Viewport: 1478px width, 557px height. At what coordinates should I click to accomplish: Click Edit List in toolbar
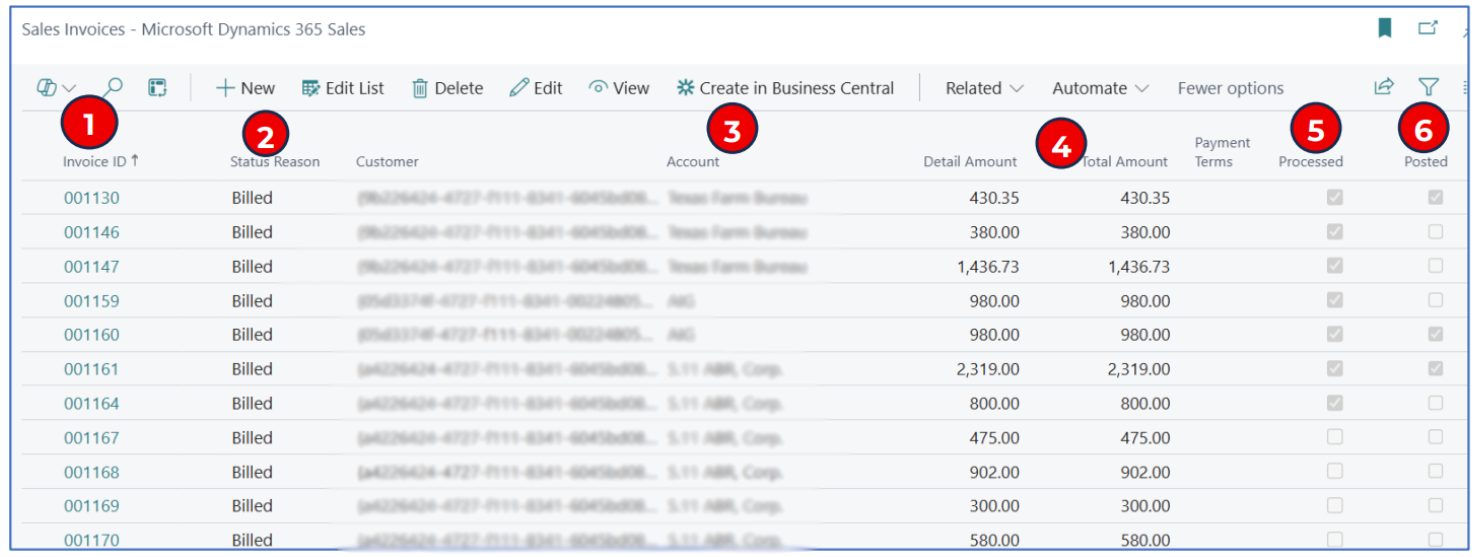click(343, 88)
